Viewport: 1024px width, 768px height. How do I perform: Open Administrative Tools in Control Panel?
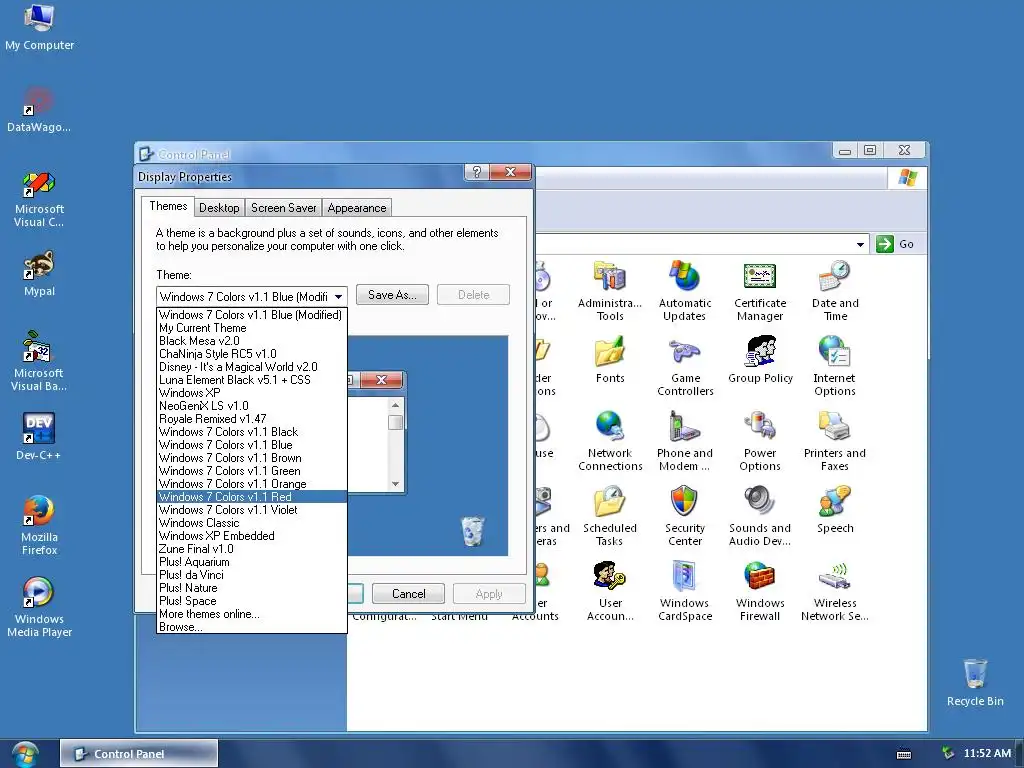610,291
